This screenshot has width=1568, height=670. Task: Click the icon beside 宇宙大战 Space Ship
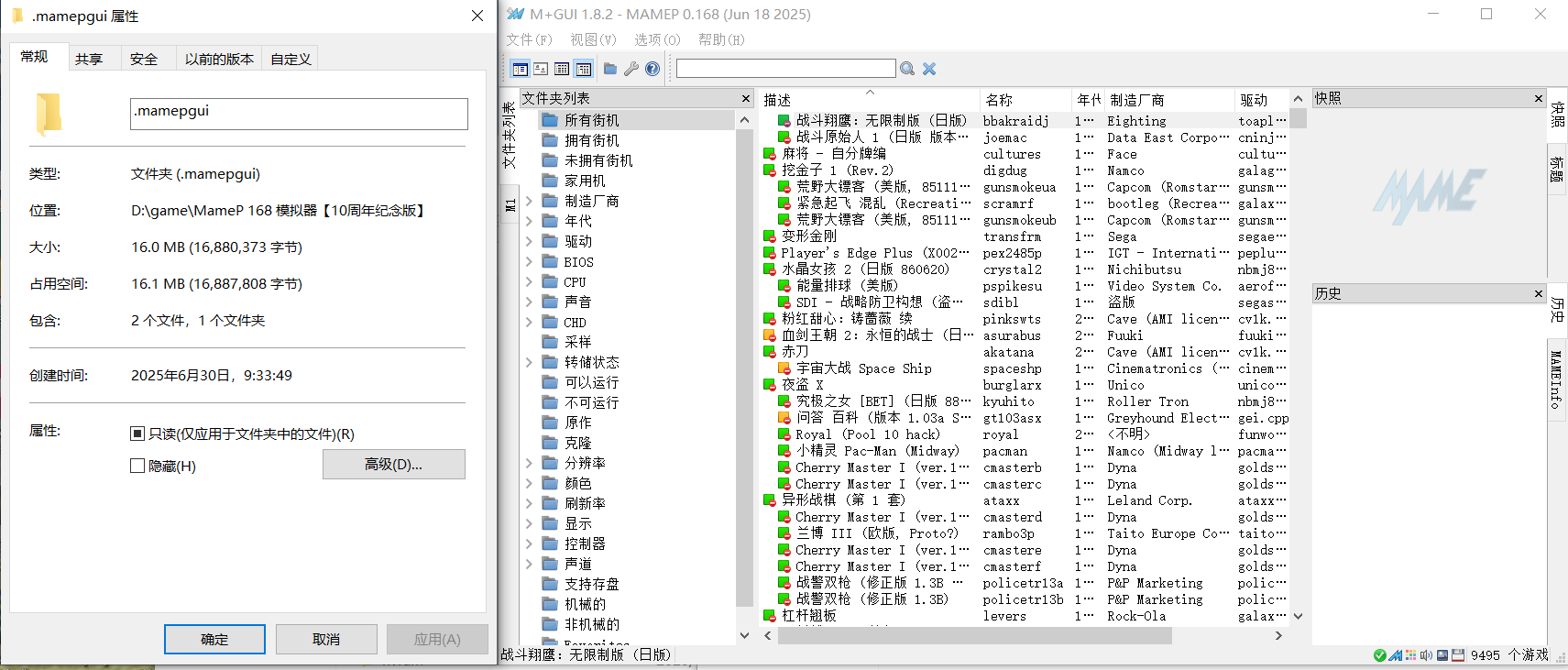click(784, 368)
